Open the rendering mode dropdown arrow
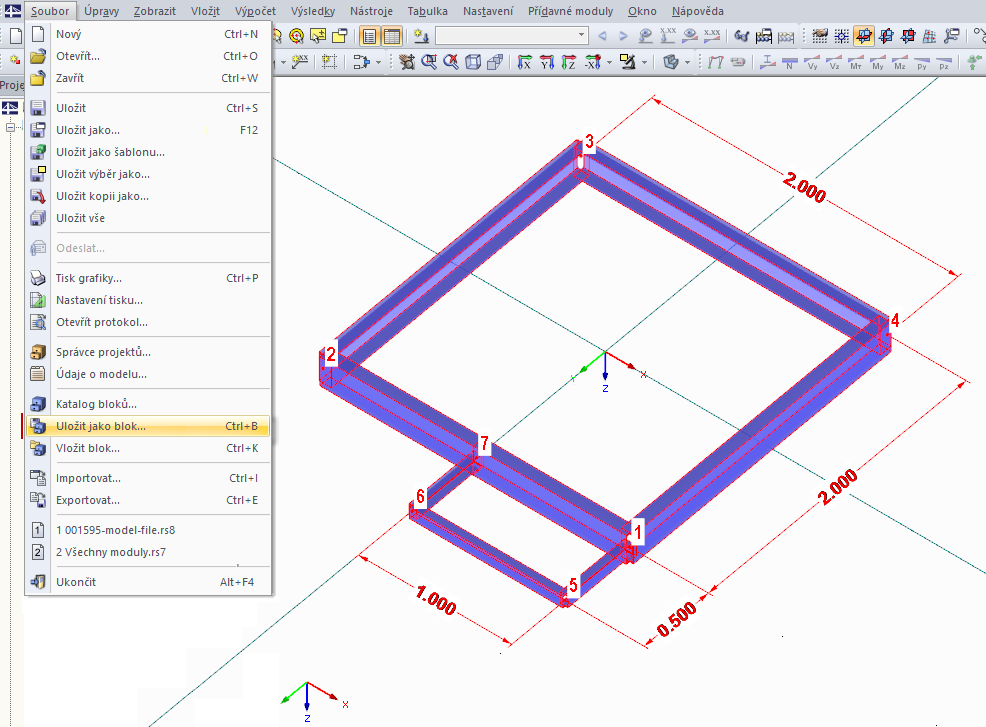 (x=687, y=63)
